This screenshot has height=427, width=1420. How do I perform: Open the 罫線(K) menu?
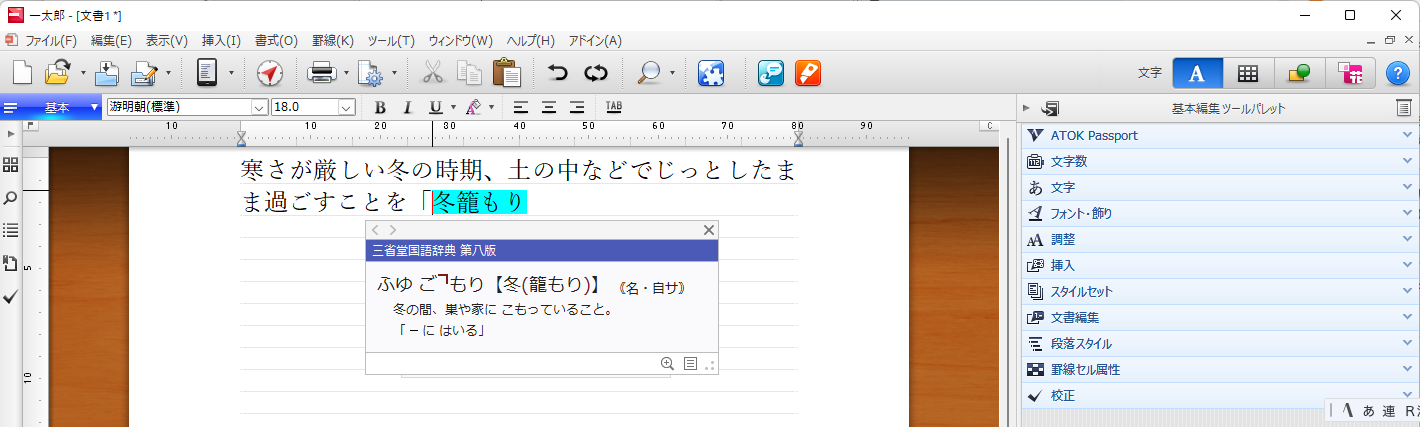pyautogui.click(x=333, y=41)
